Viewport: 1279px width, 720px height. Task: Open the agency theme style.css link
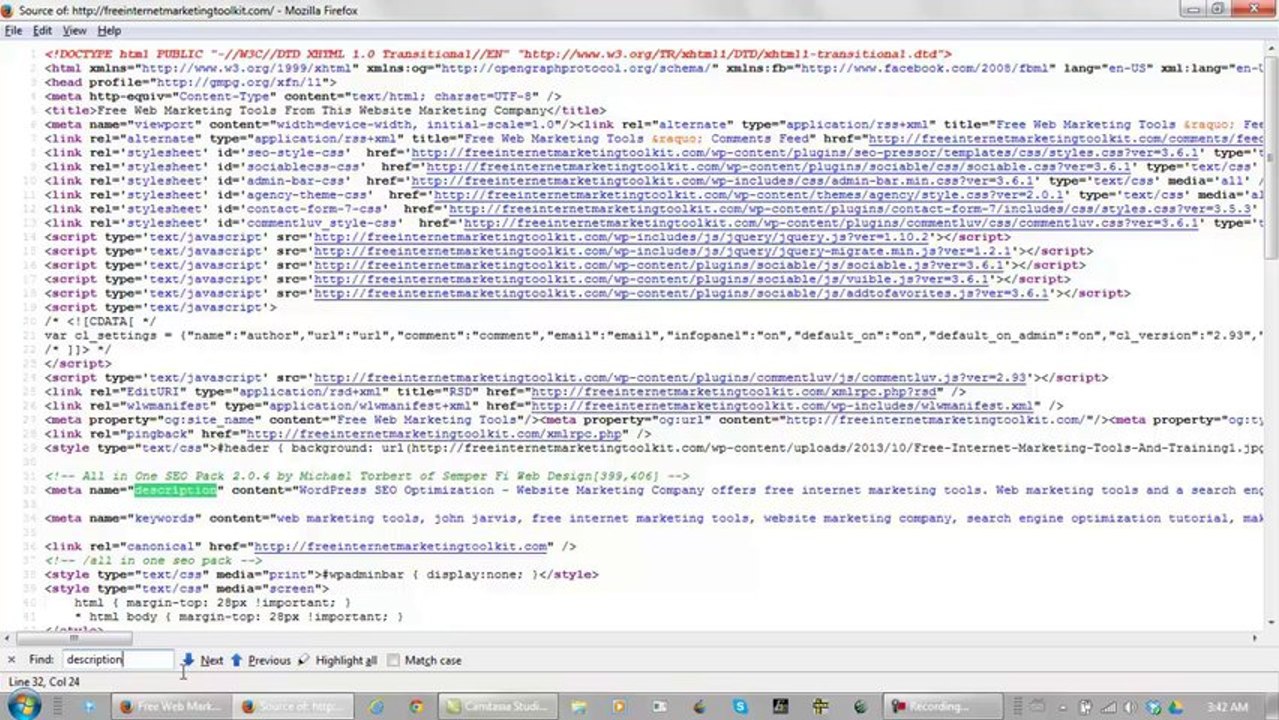[749, 195]
